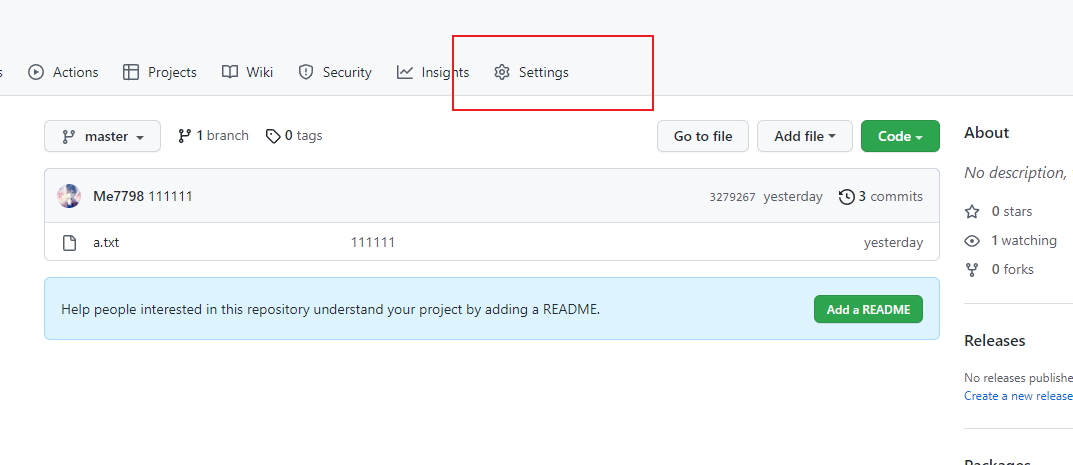Click the Add a README button
The image size is (1073, 465).
868,309
